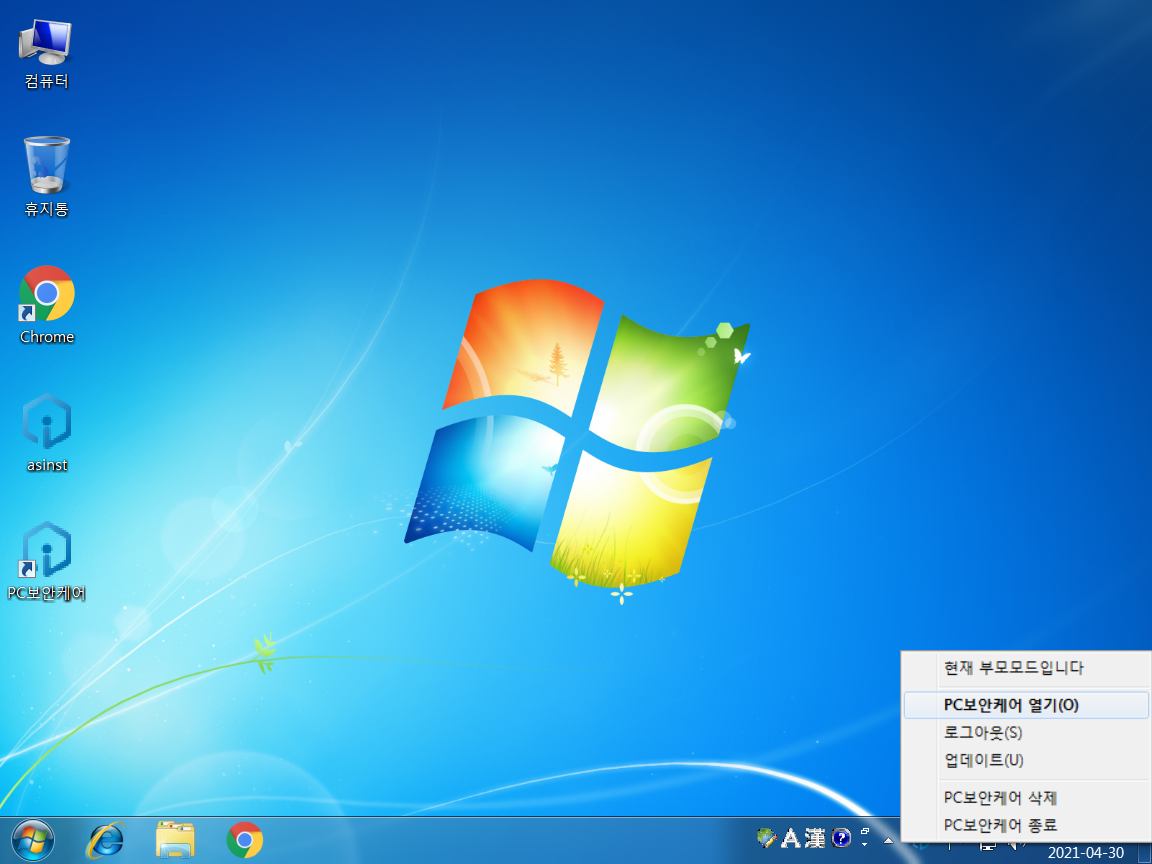Screen dimensions: 1152x864
Task: Launch Internet Explorer from the taskbar
Action: click(x=105, y=840)
